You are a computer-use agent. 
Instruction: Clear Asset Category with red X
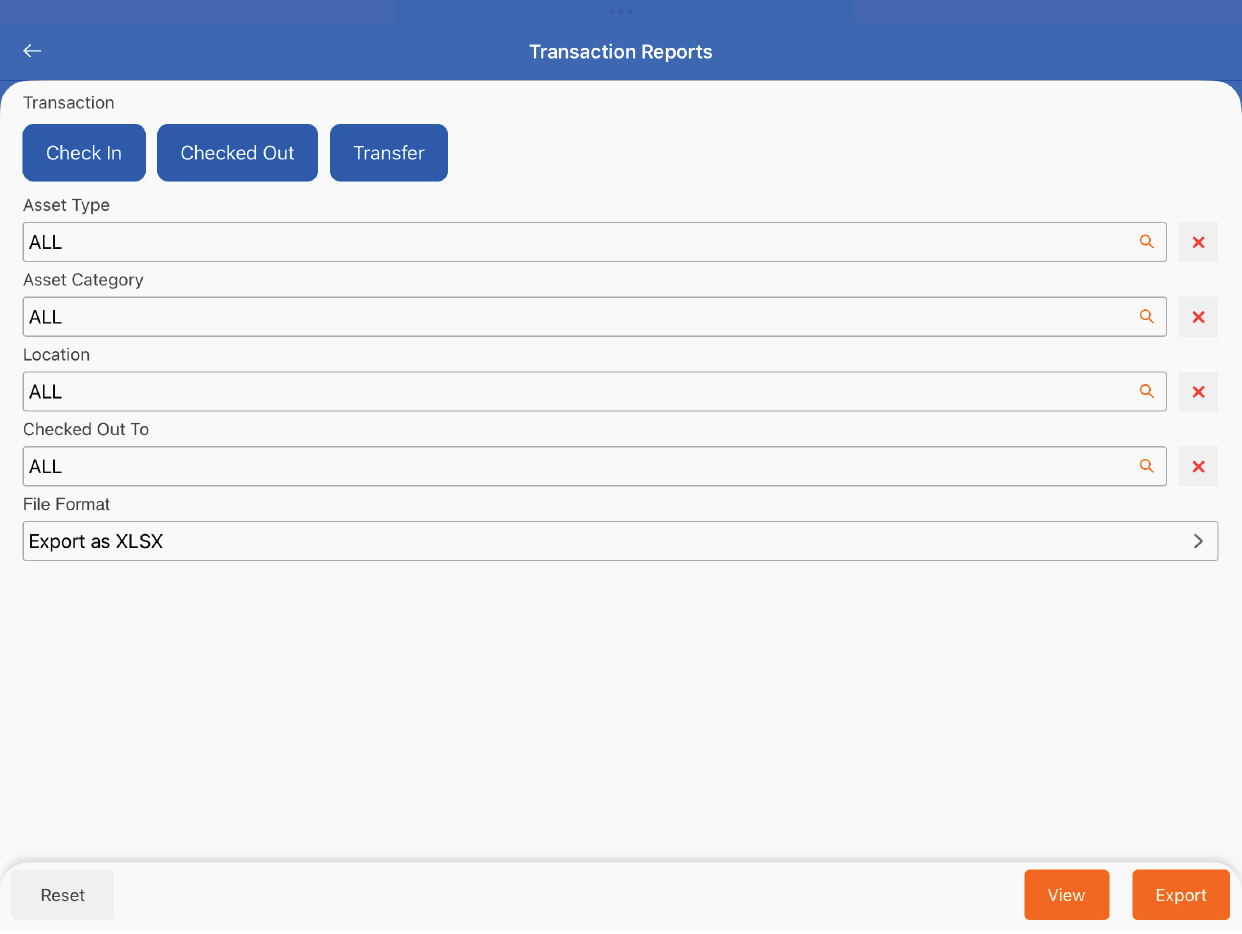point(1198,317)
